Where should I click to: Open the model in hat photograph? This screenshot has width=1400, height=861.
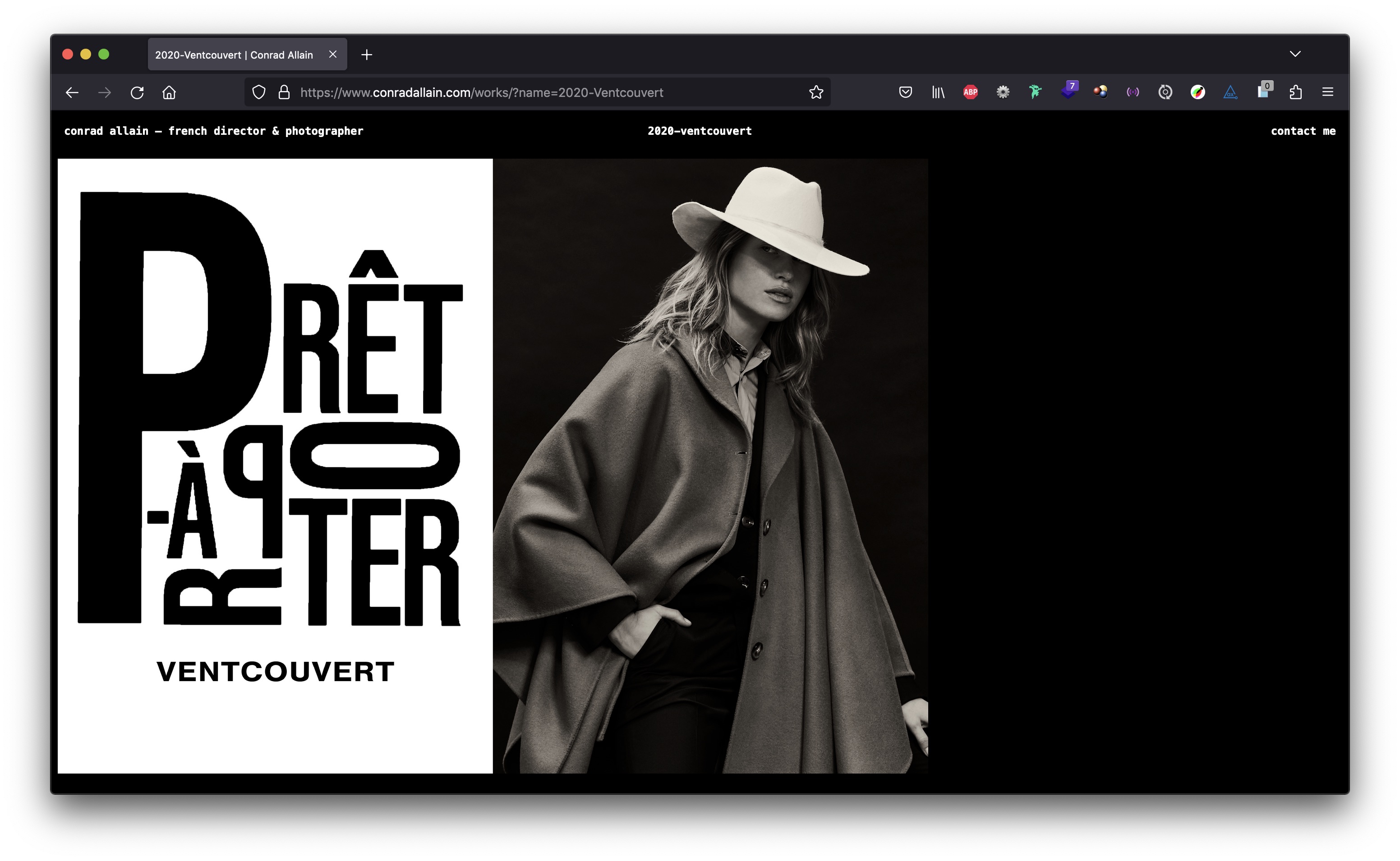click(x=710, y=466)
